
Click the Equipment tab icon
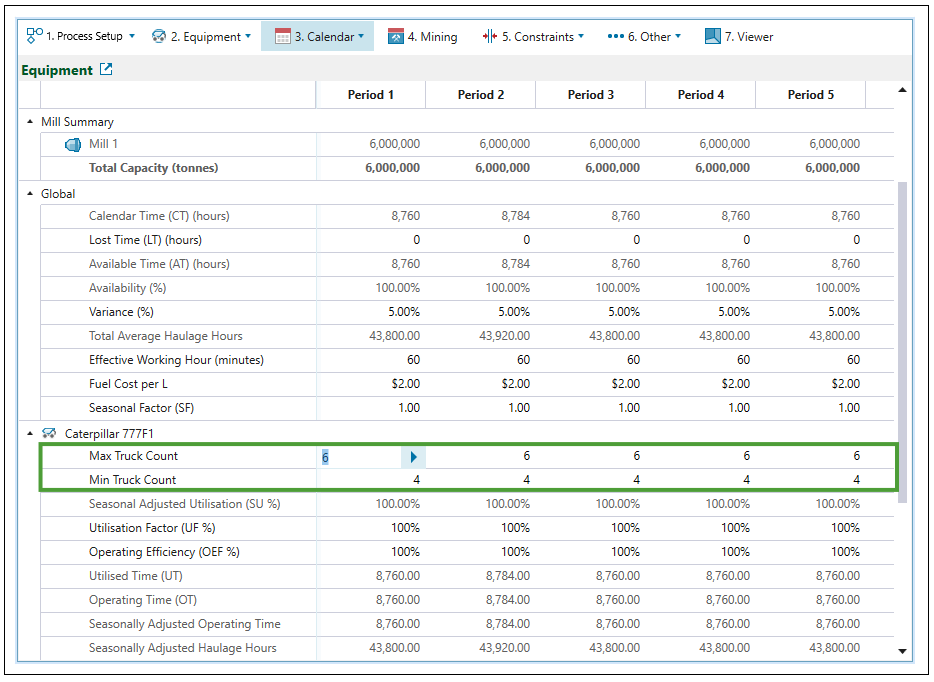tap(159, 37)
